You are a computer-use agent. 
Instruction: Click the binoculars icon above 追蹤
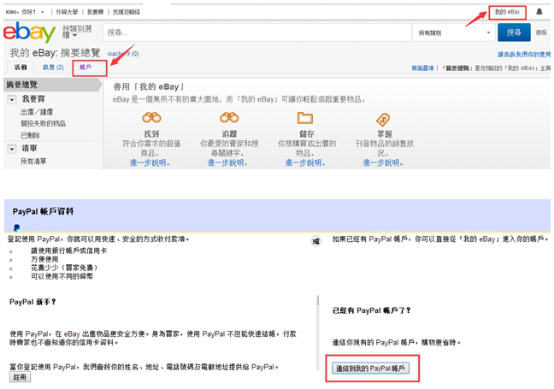coord(229,118)
